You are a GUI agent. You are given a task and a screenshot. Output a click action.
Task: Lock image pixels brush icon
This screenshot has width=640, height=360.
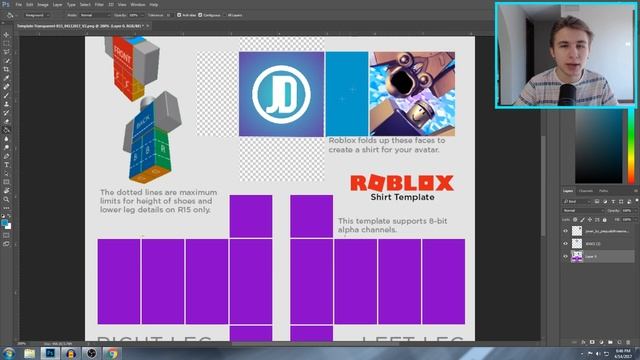pyautogui.click(x=582, y=220)
